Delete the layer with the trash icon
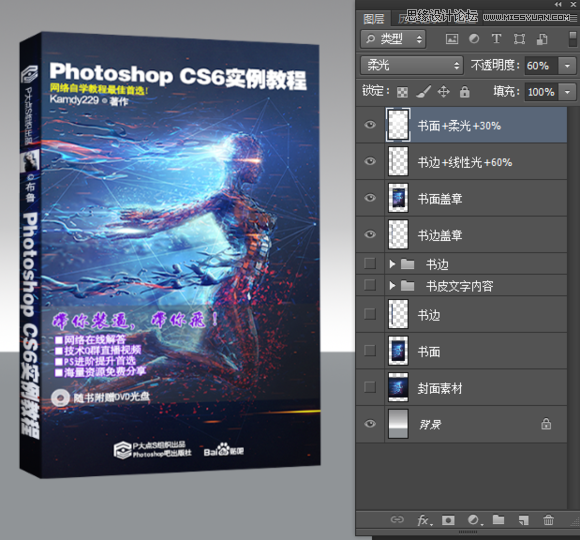Viewport: 580px width, 540px height. point(548,520)
